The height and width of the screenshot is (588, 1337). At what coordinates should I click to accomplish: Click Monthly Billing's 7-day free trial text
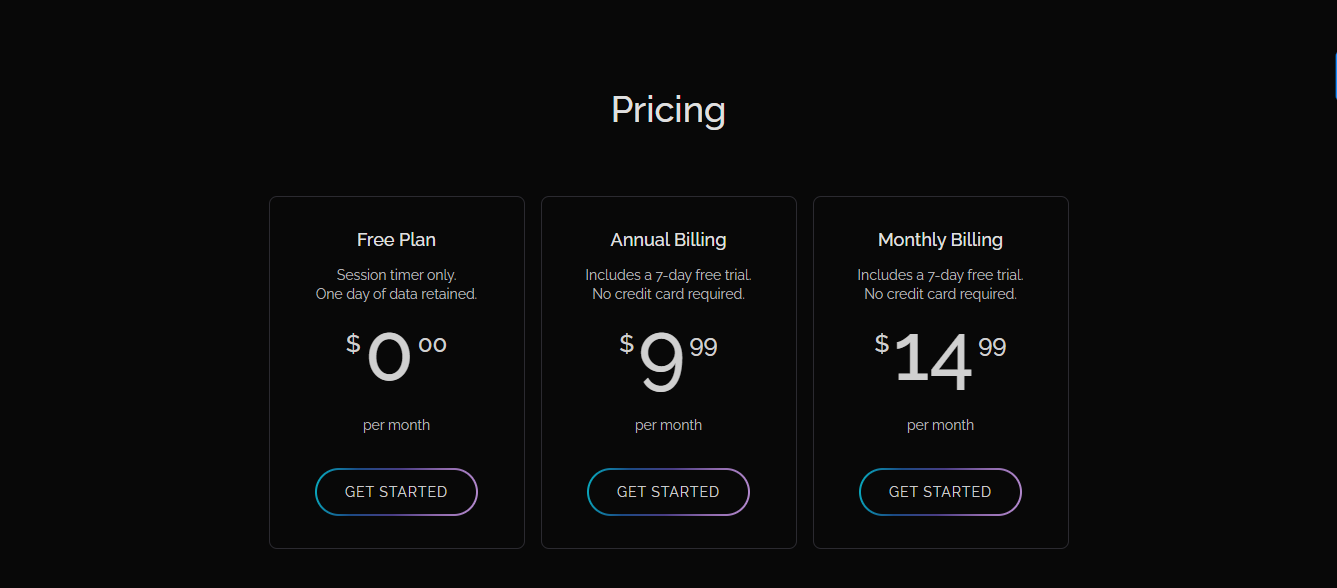pos(940,275)
